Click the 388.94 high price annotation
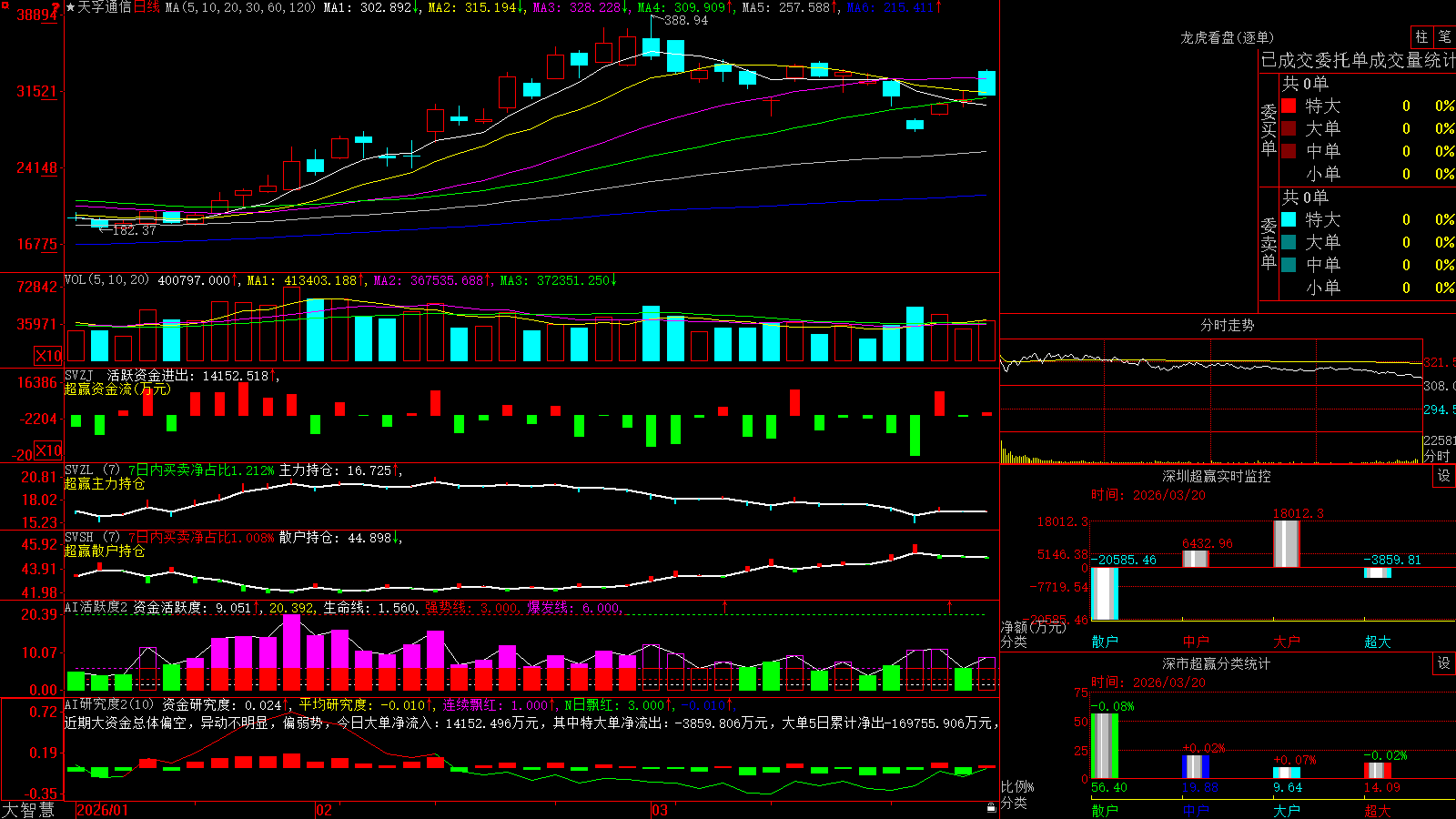Screen dimensions: 1456x819 686,20
